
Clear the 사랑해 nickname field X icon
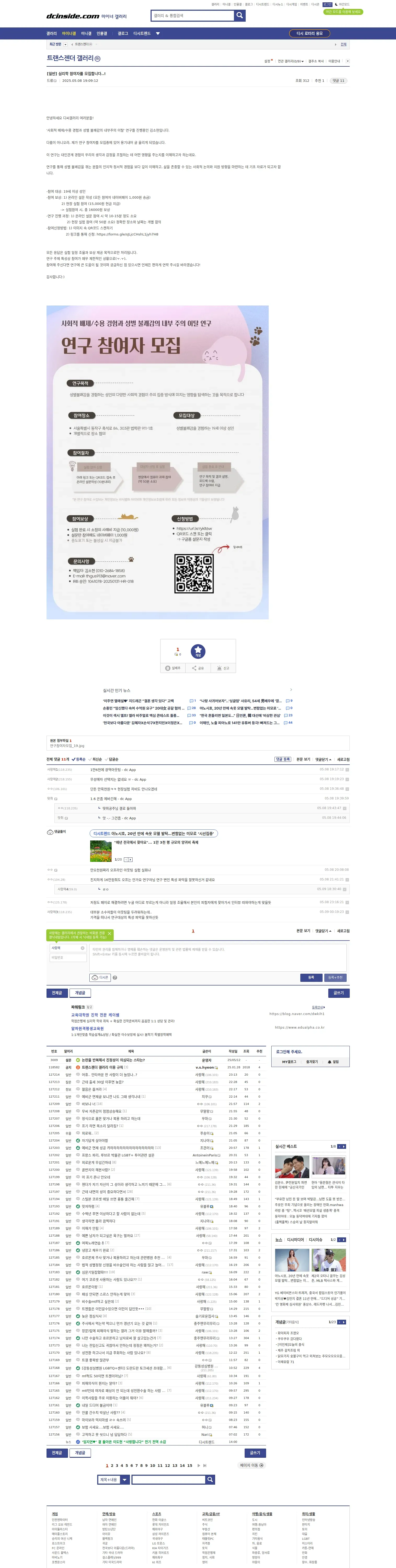[x=83, y=948]
